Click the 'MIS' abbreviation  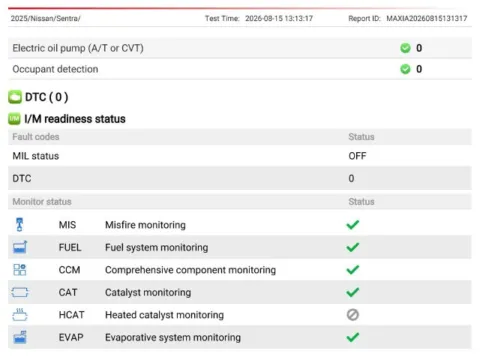point(67,225)
